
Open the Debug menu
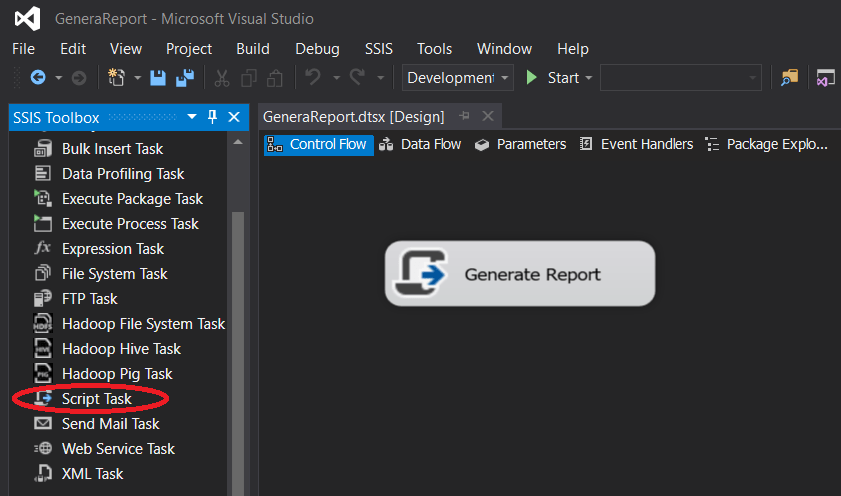click(x=317, y=49)
